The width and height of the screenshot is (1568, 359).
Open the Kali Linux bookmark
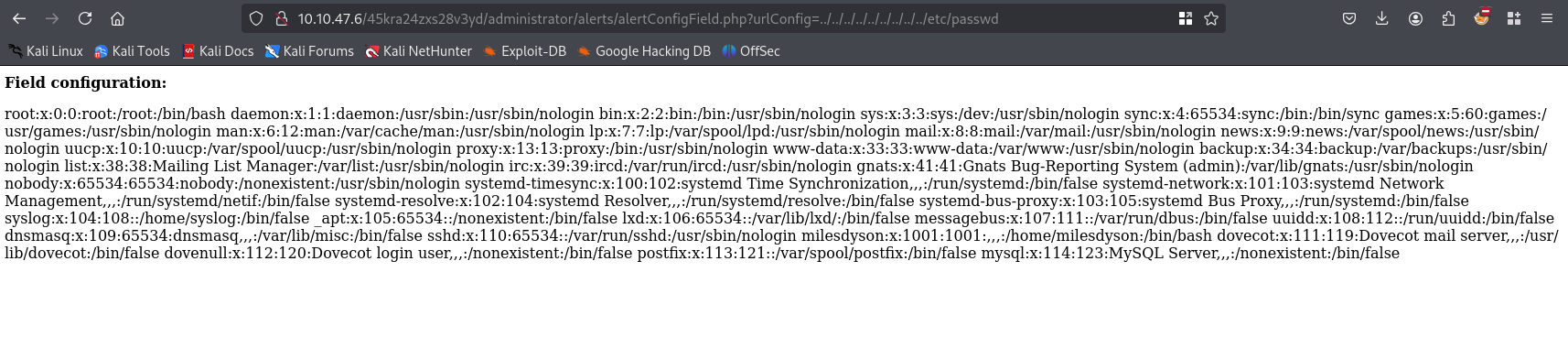coord(46,51)
